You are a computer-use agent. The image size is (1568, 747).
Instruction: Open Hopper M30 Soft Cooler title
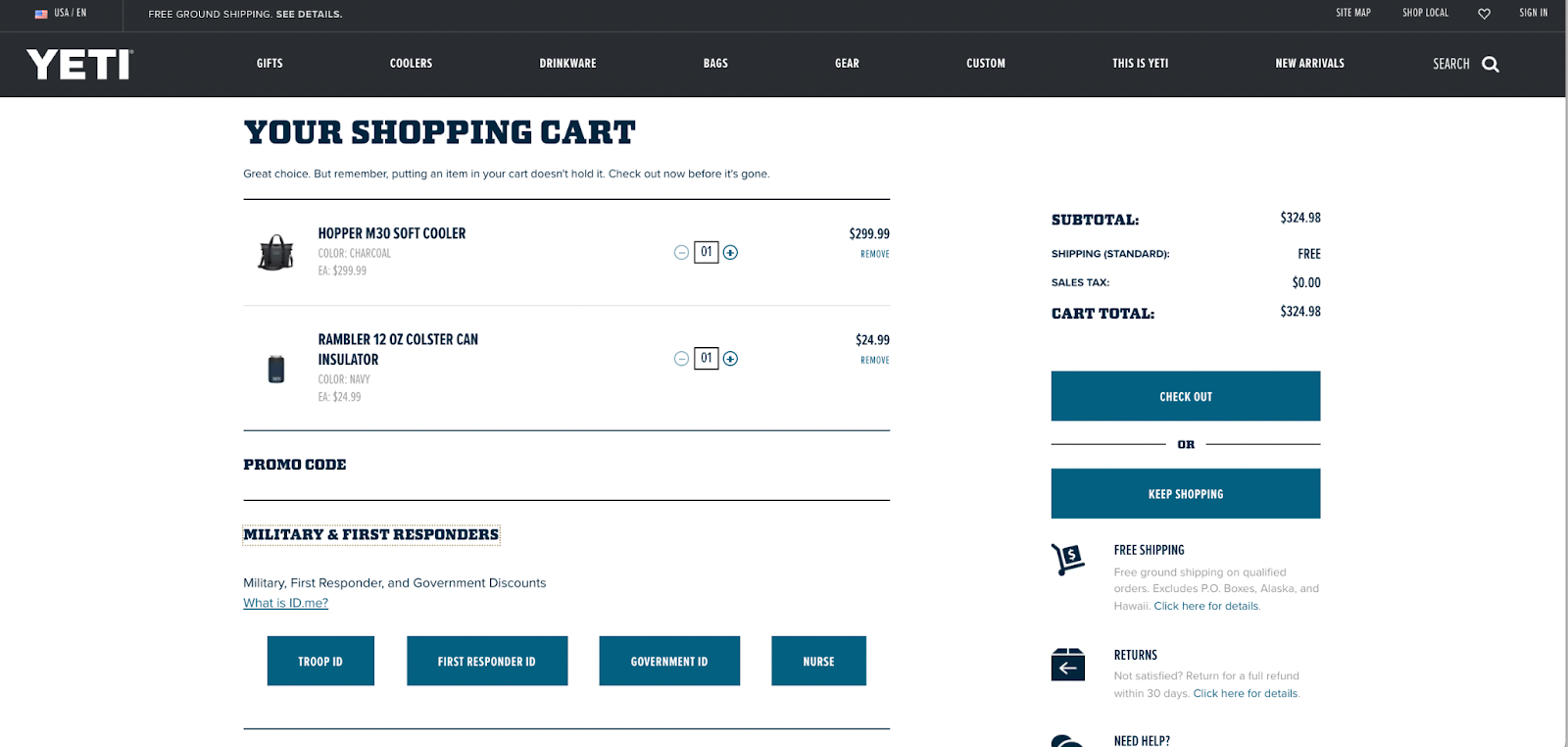[x=392, y=233]
